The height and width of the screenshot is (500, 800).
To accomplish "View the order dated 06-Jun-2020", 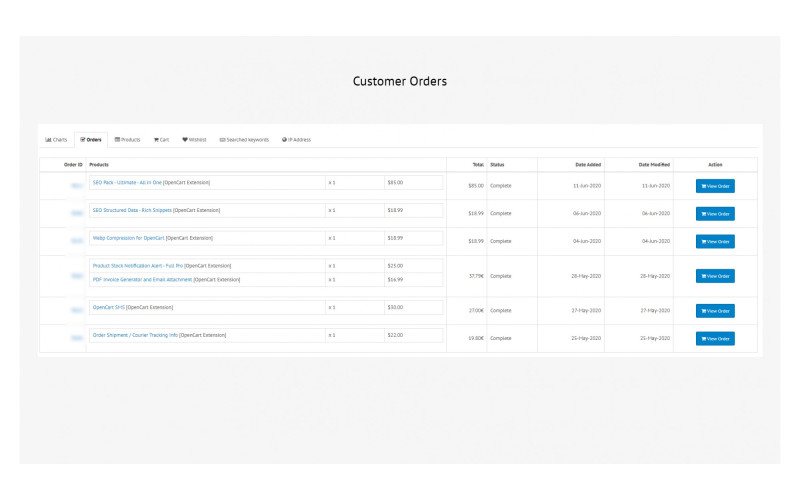I will pyautogui.click(x=715, y=213).
